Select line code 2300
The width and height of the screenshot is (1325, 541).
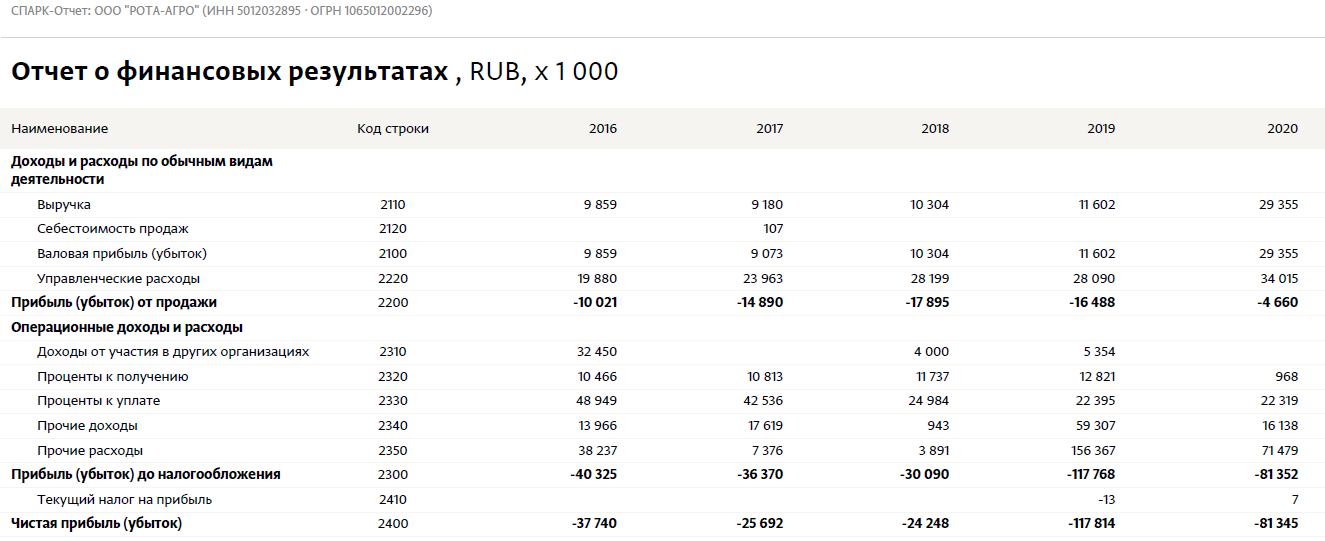click(x=393, y=474)
